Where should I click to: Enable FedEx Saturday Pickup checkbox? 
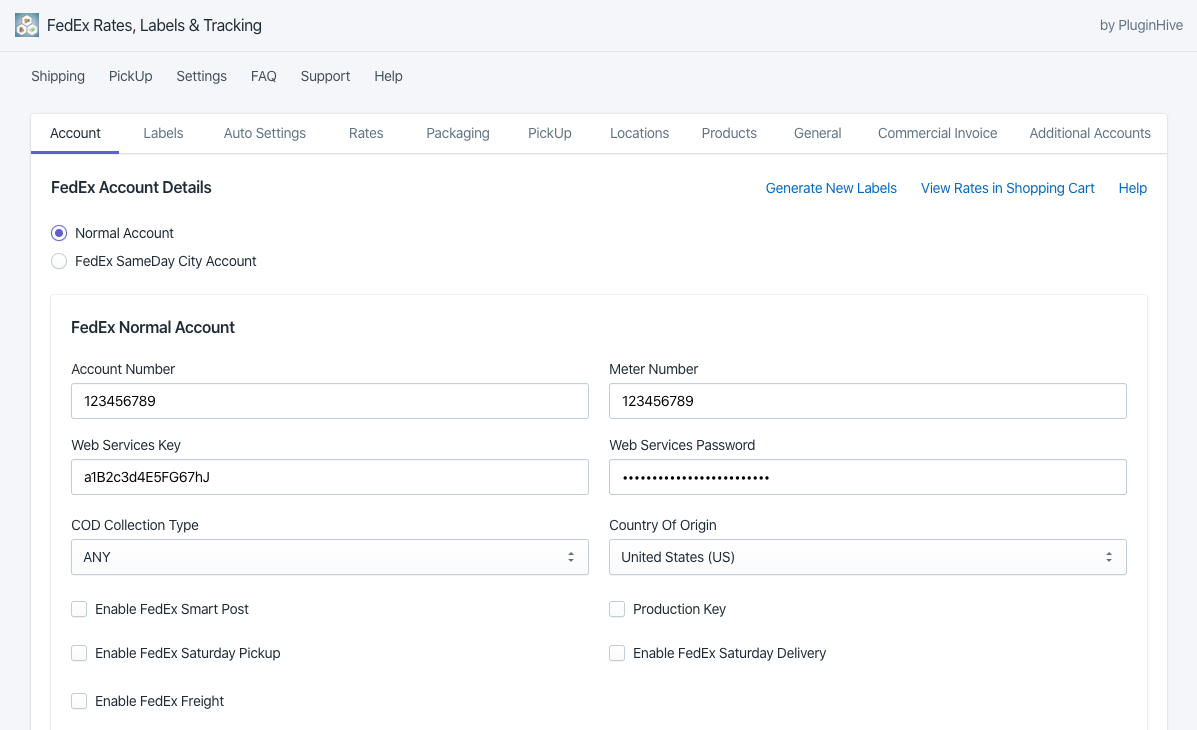point(79,653)
